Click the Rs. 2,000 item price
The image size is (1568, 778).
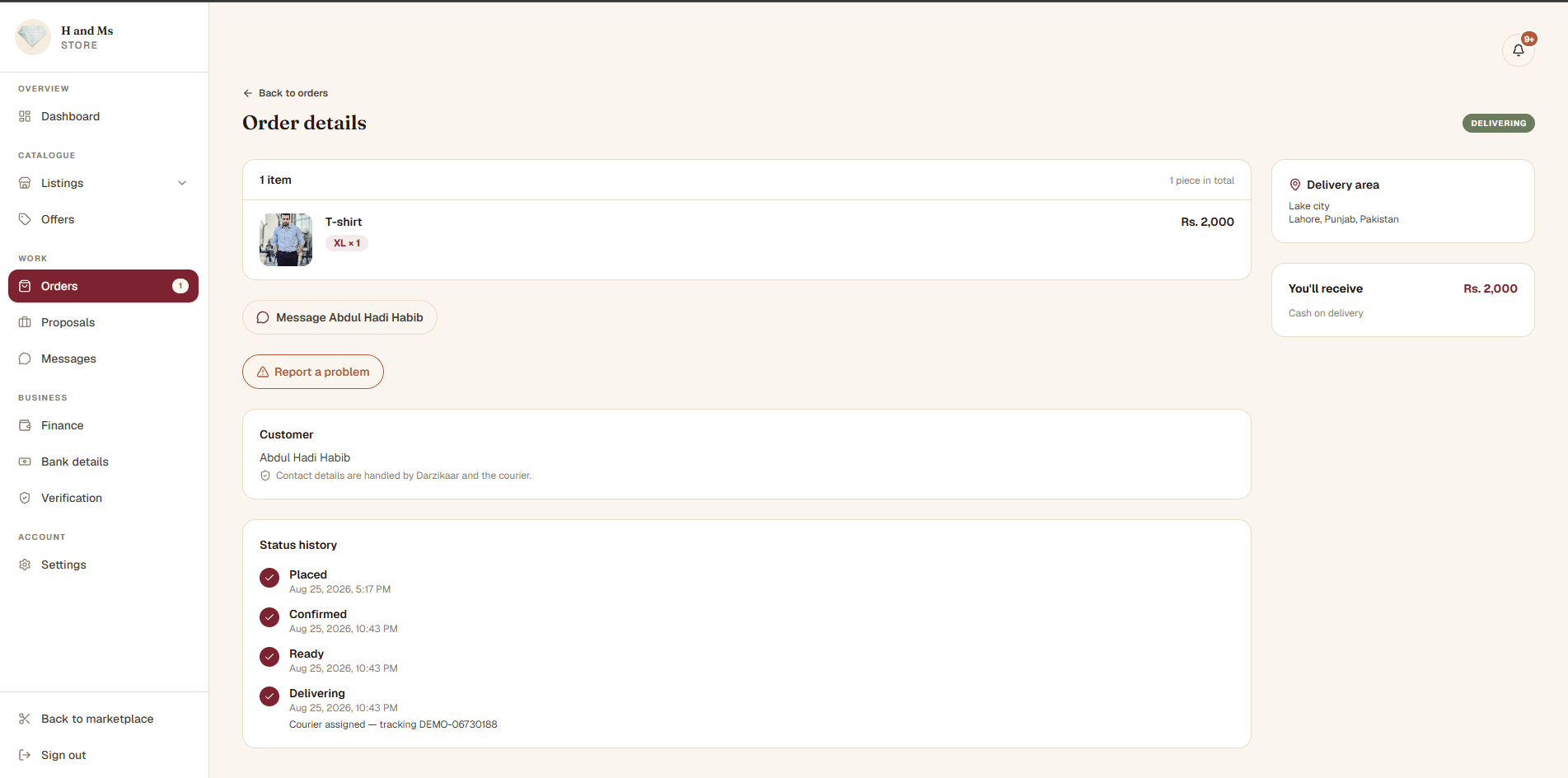[x=1207, y=222]
